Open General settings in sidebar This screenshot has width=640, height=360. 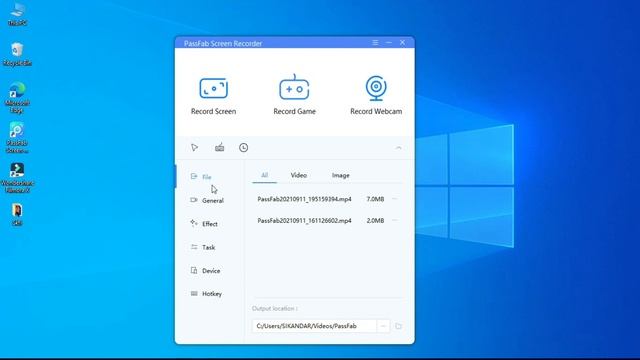pyautogui.click(x=207, y=200)
